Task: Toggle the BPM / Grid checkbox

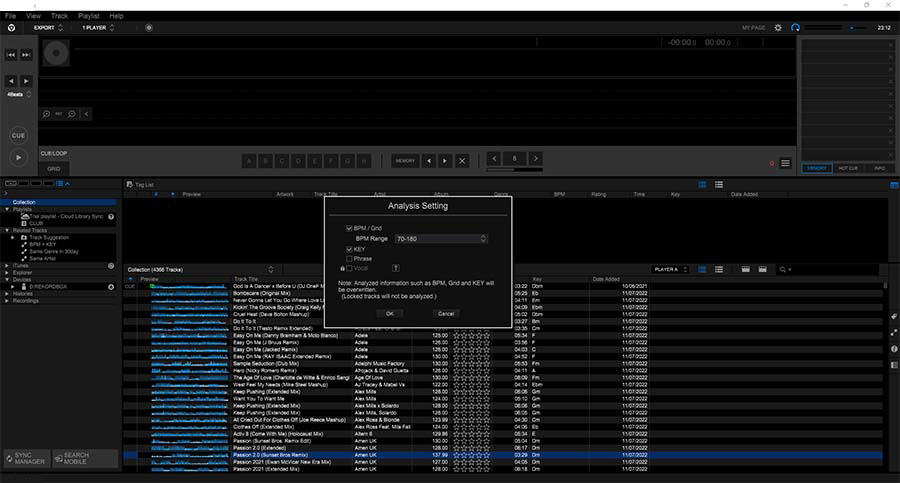Action: tap(349, 228)
